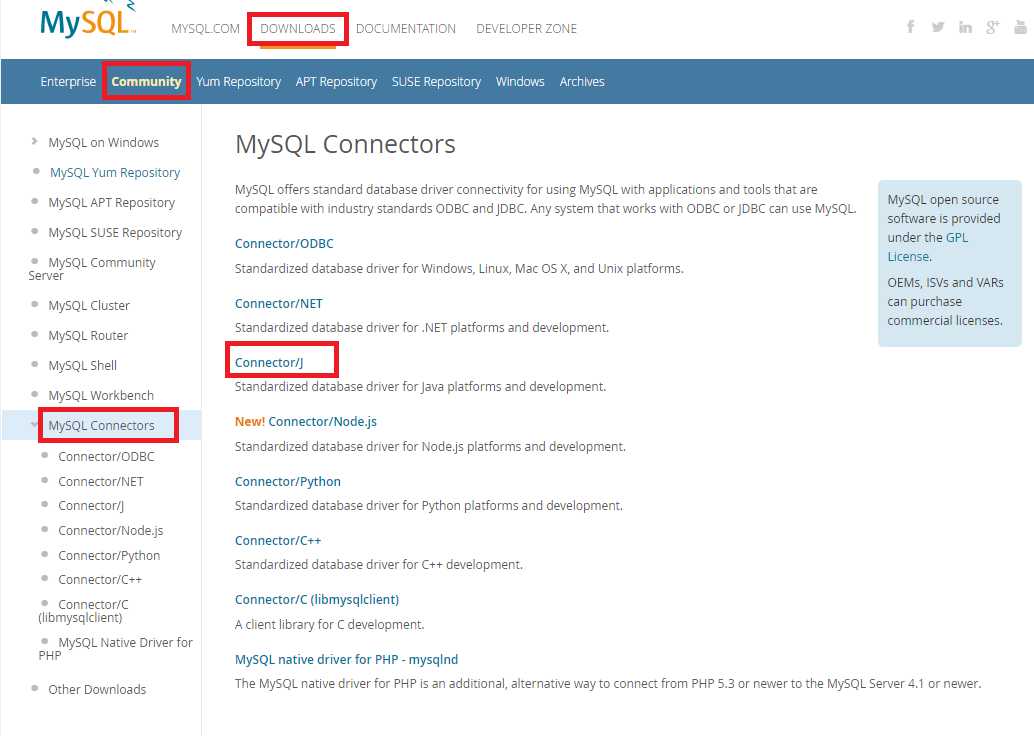Select MySQL Connectors in sidebar

click(x=101, y=425)
